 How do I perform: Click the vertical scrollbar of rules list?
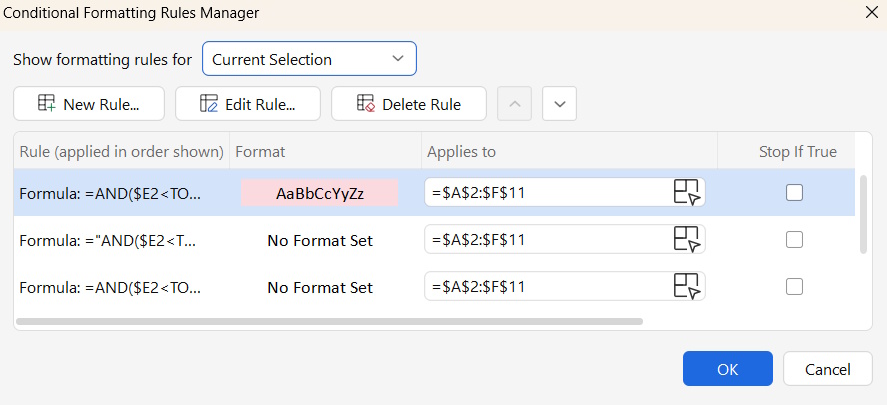(863, 214)
